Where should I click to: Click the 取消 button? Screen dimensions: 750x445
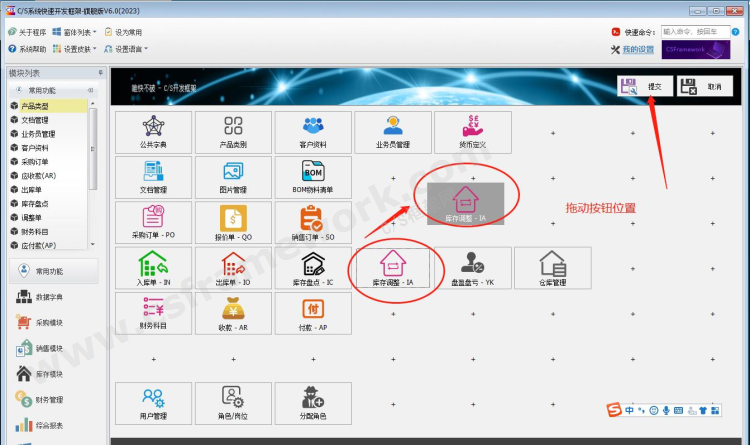pyautogui.click(x=704, y=87)
